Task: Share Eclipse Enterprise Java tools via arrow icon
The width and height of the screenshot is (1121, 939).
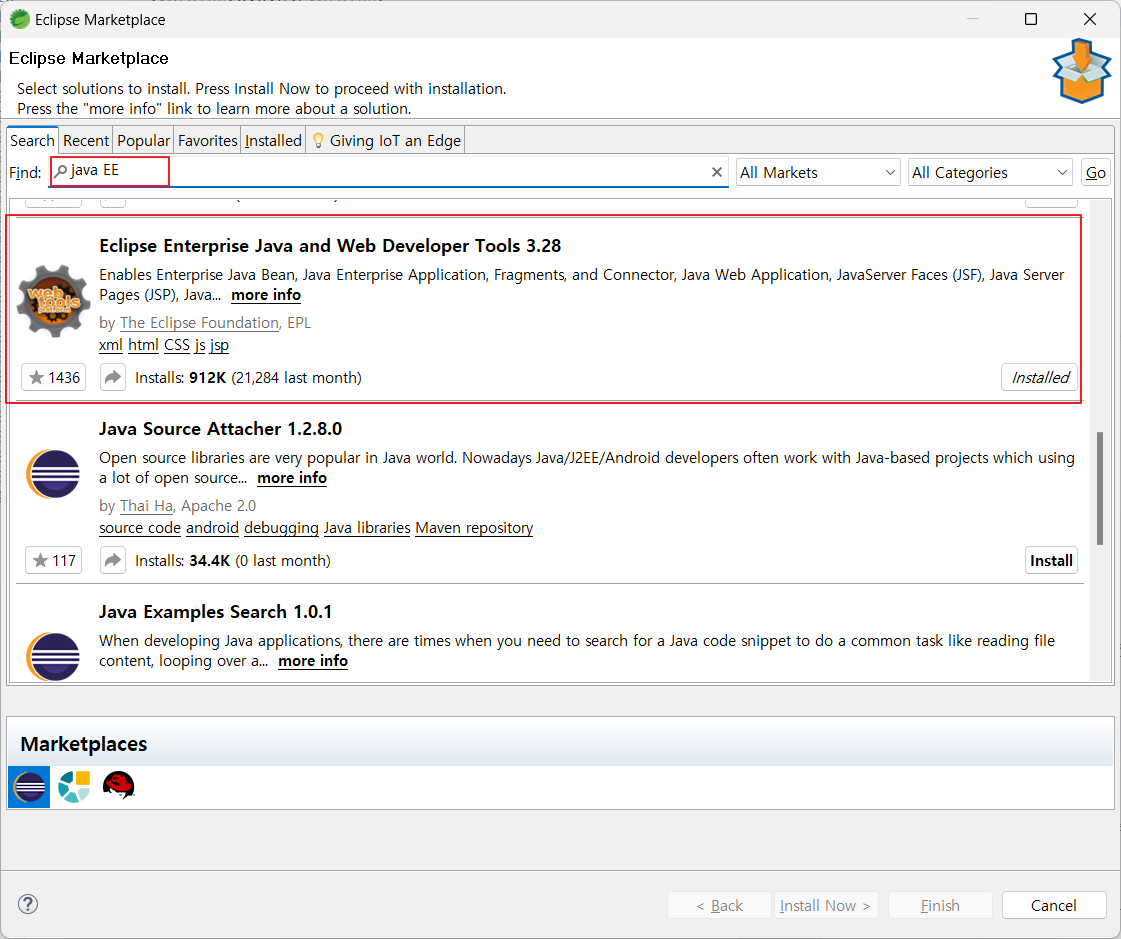Action: click(113, 378)
